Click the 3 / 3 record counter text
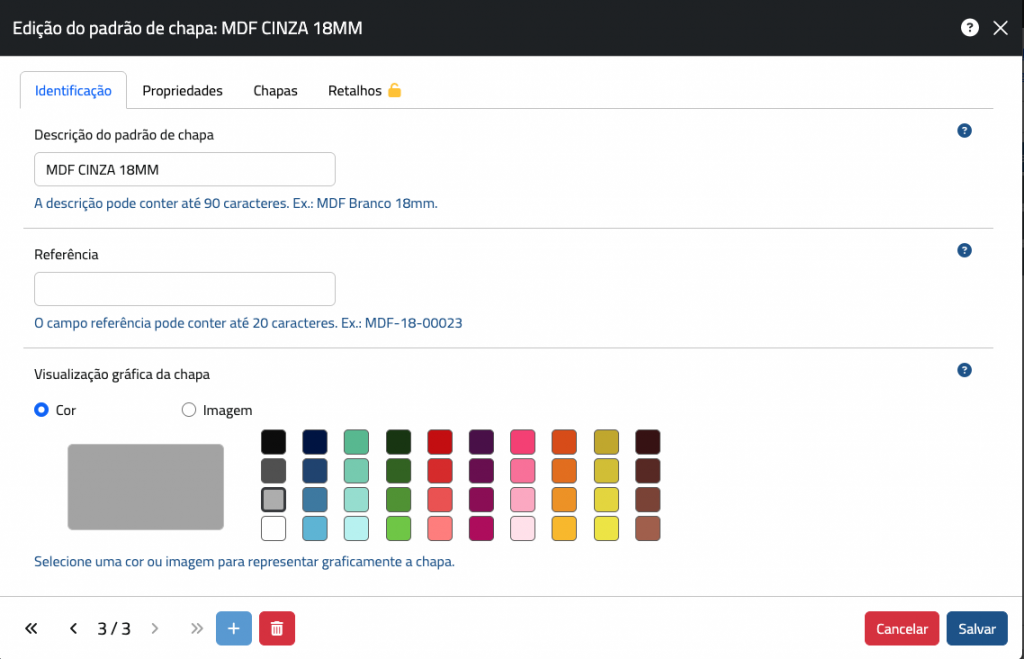Viewport: 1024px width, 659px height. click(x=114, y=628)
